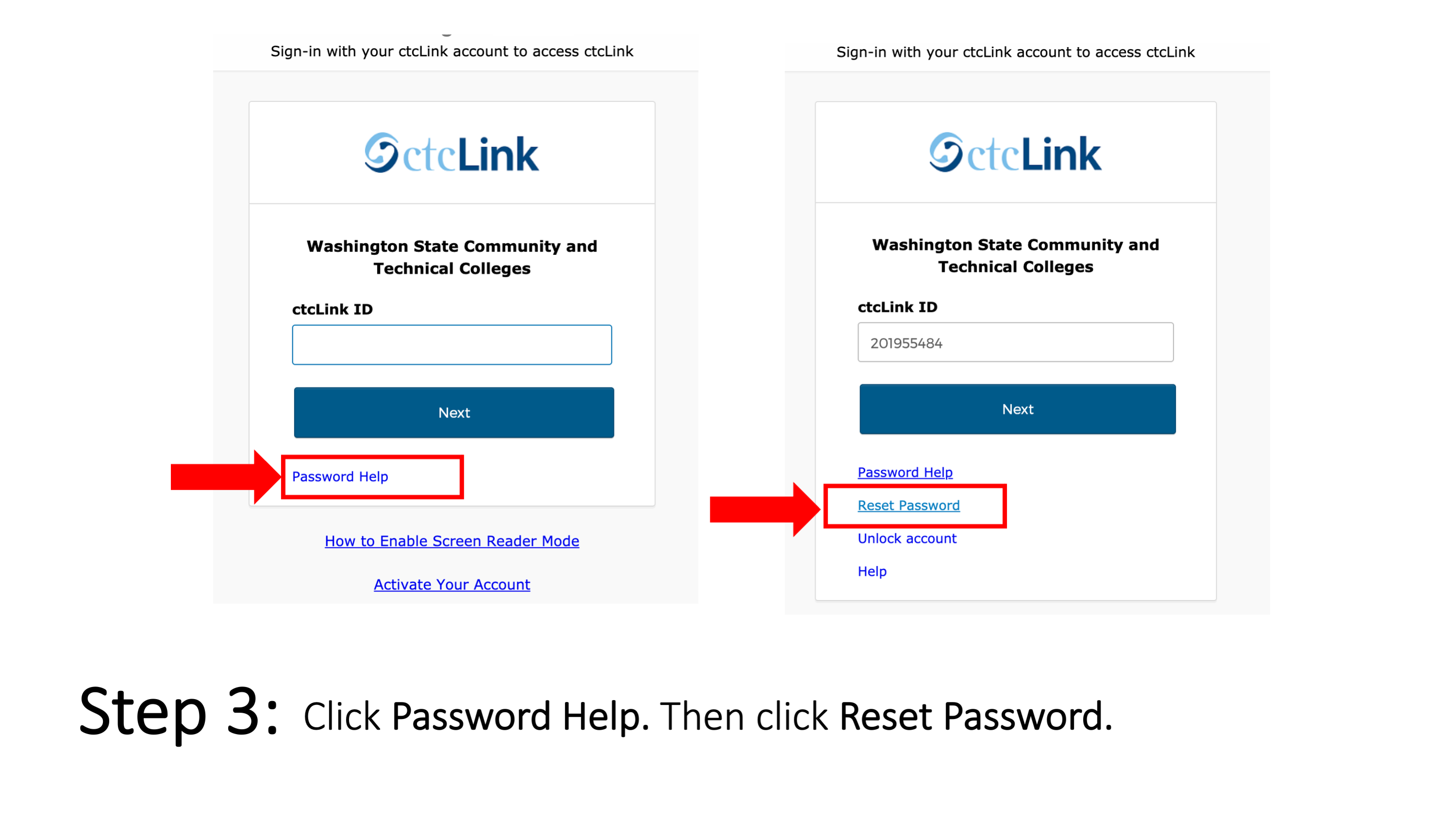Screen dimensions: 1456x819
Task: Click Next button on left login panel
Action: point(451,412)
